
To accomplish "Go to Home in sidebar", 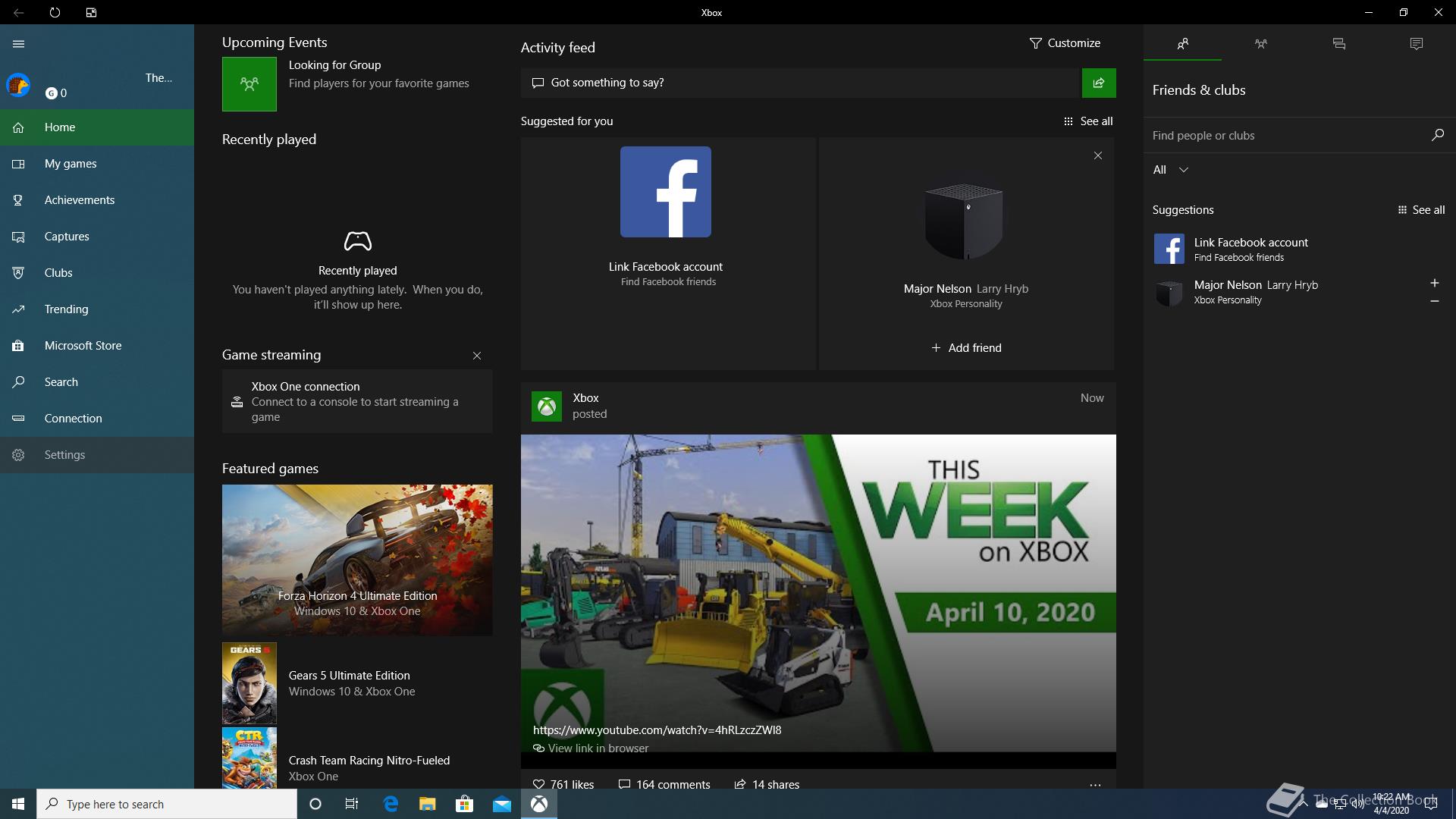I will 97,127.
